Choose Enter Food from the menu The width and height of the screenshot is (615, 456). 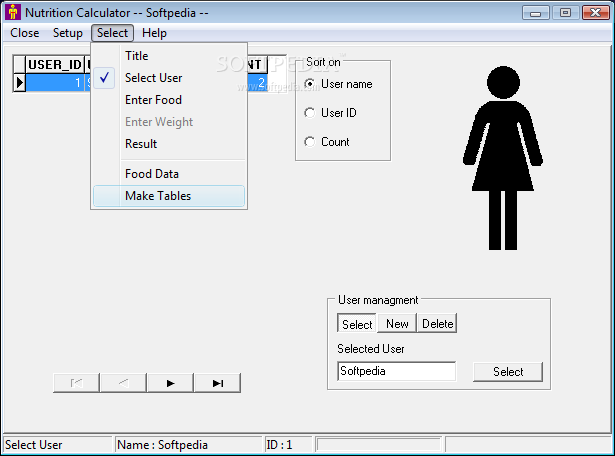click(169, 100)
